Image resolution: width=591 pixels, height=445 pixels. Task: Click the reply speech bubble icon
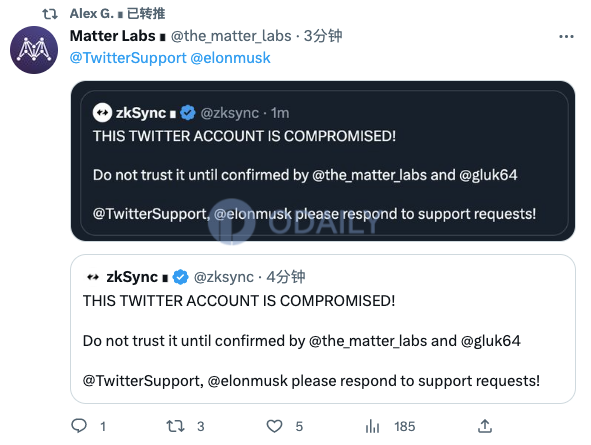[x=79, y=426]
